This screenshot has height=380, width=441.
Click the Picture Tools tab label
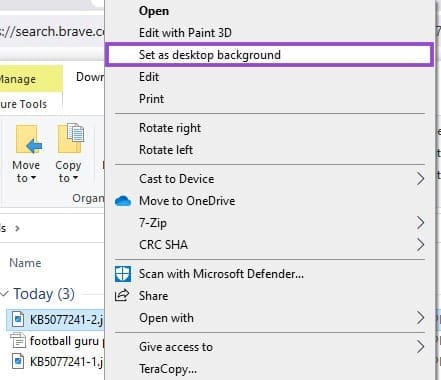[x=23, y=104]
